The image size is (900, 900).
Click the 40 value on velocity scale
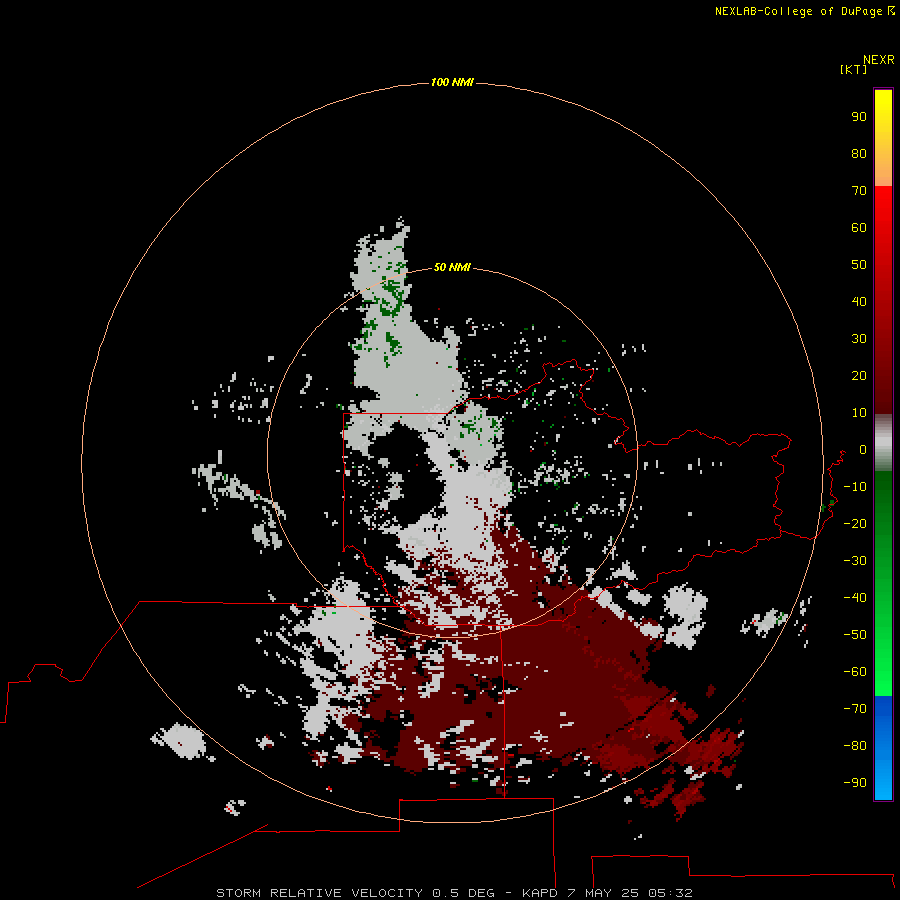pyautogui.click(x=859, y=301)
